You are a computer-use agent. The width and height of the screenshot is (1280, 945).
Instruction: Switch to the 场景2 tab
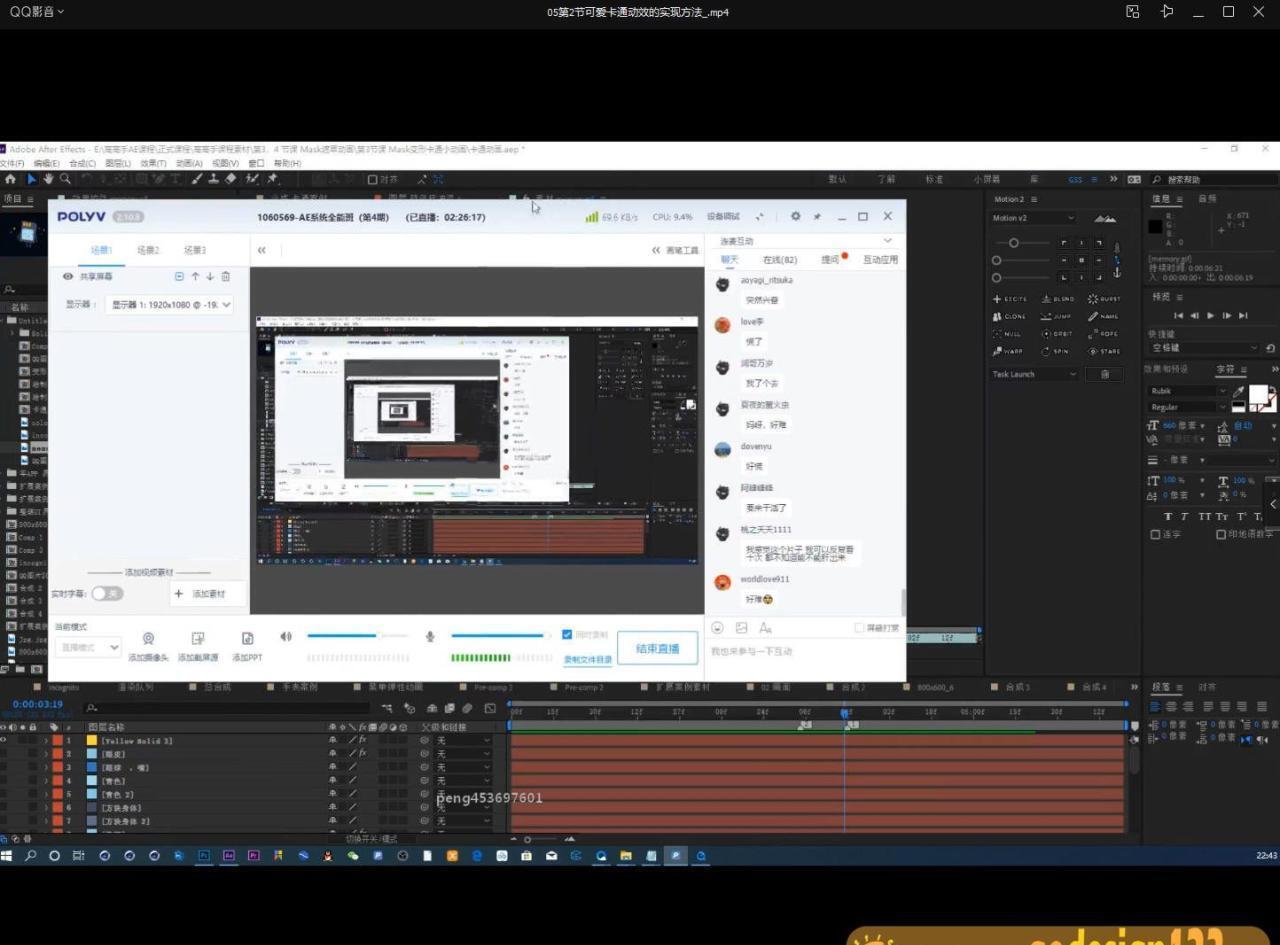[148, 250]
